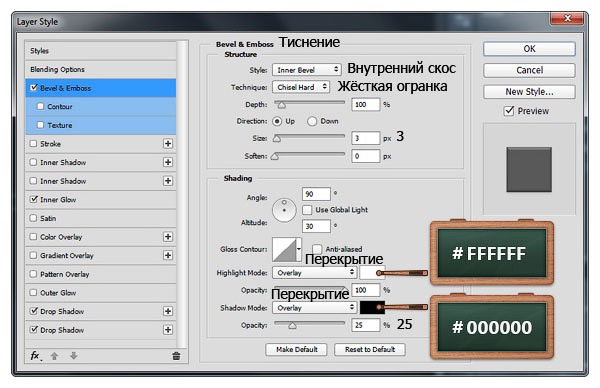Add another Stroke with plus icon
Viewport: 600px width, 388px height.
coord(168,143)
